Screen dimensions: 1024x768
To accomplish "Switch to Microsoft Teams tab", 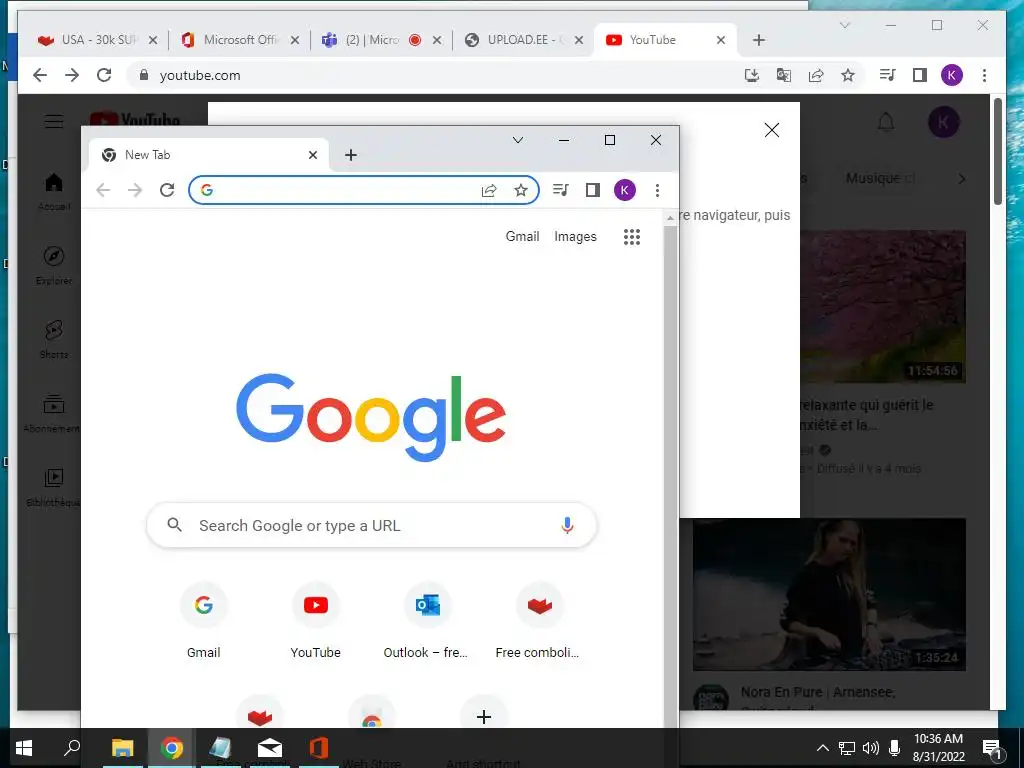I will pos(381,40).
